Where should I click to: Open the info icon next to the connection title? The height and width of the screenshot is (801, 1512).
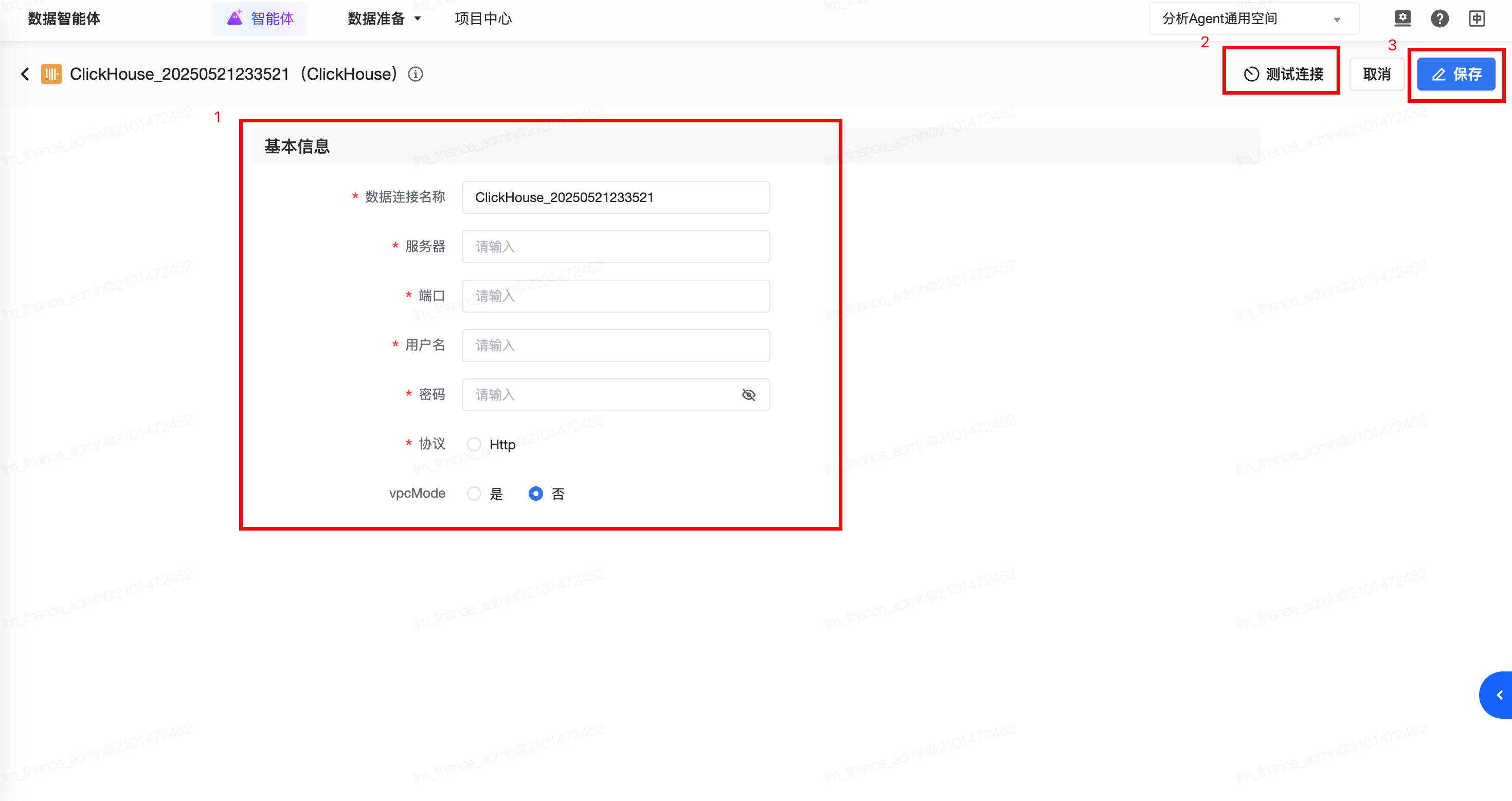[x=416, y=74]
